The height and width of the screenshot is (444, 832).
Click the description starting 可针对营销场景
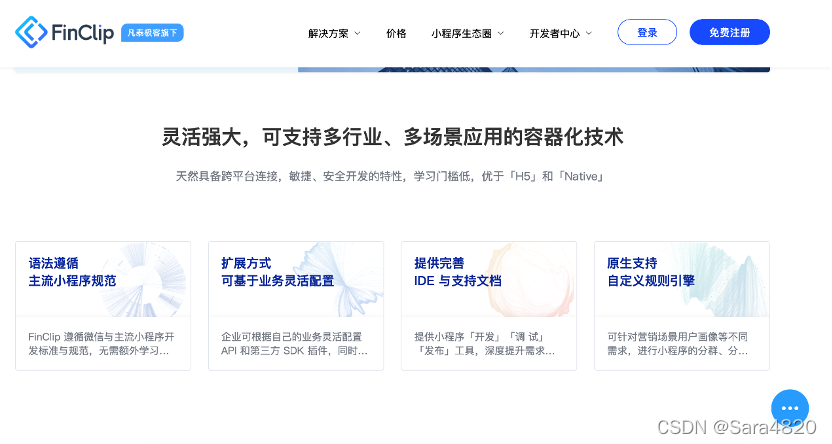pos(678,344)
